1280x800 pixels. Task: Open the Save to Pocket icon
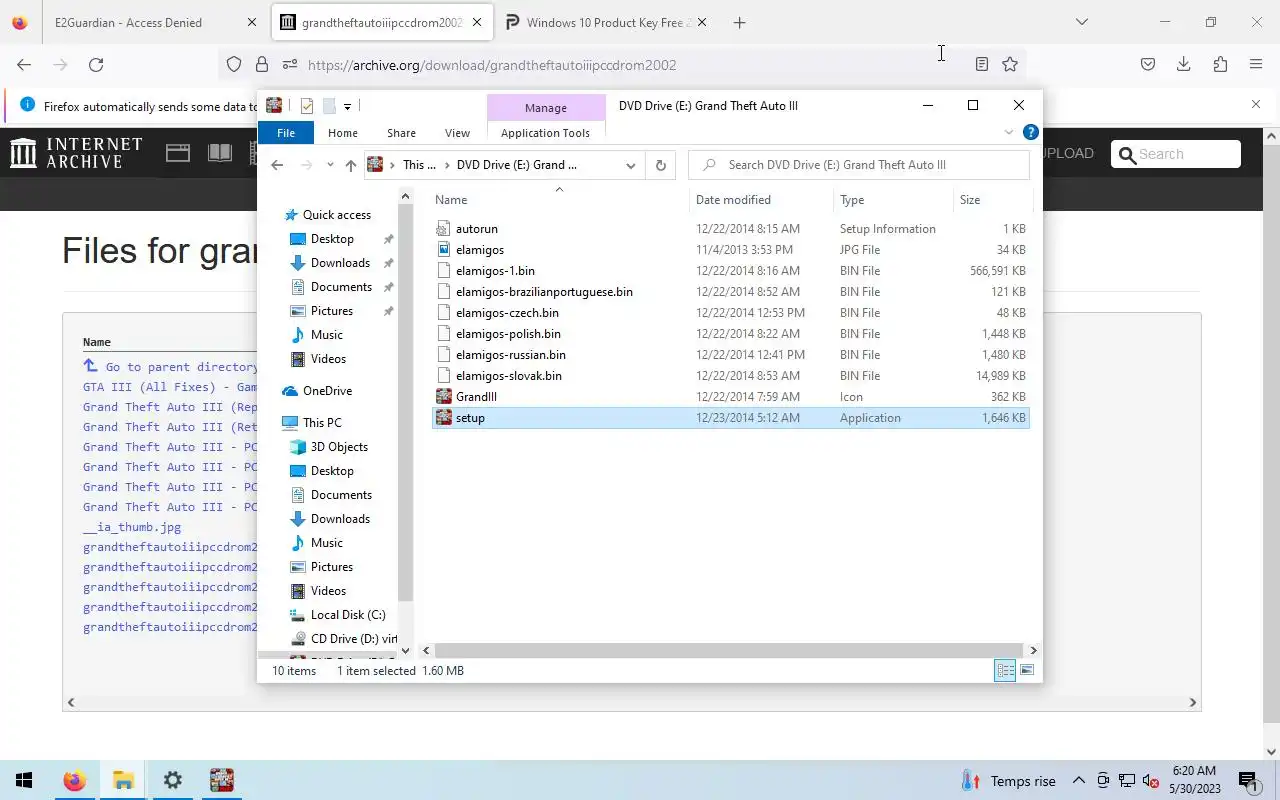(1148, 65)
